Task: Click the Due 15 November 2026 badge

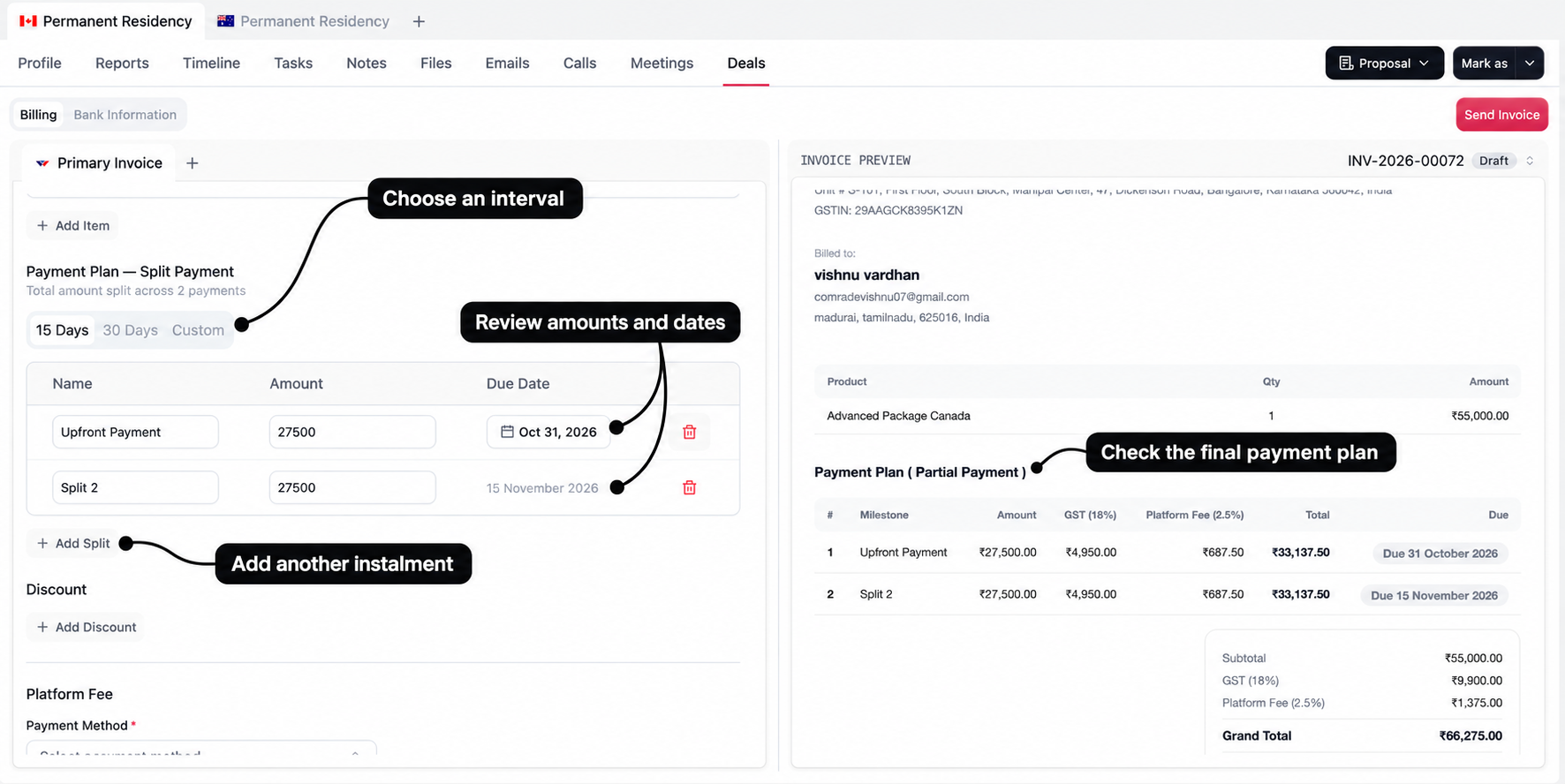Action: pos(1434,596)
